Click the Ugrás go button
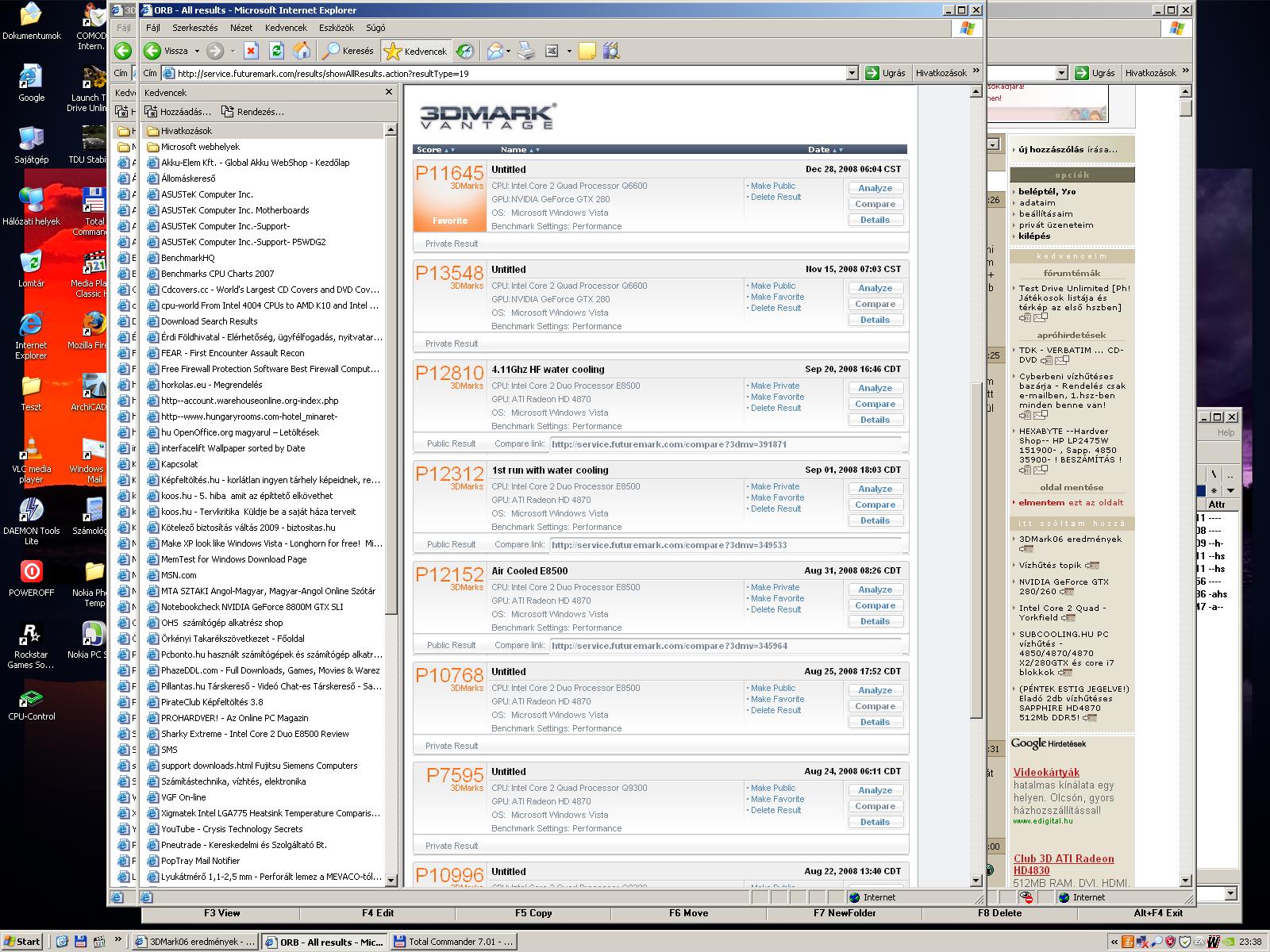Screen dimensions: 1270x952 [885, 73]
